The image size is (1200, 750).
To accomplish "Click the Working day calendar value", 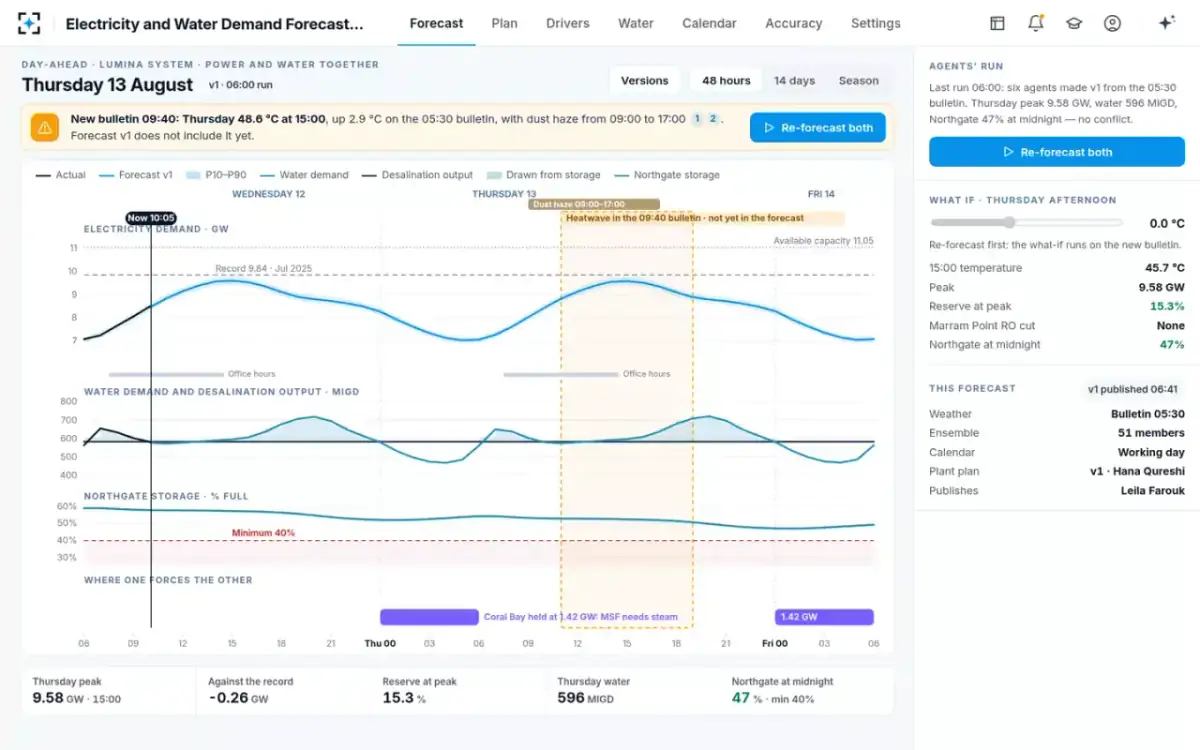I will click(1151, 452).
